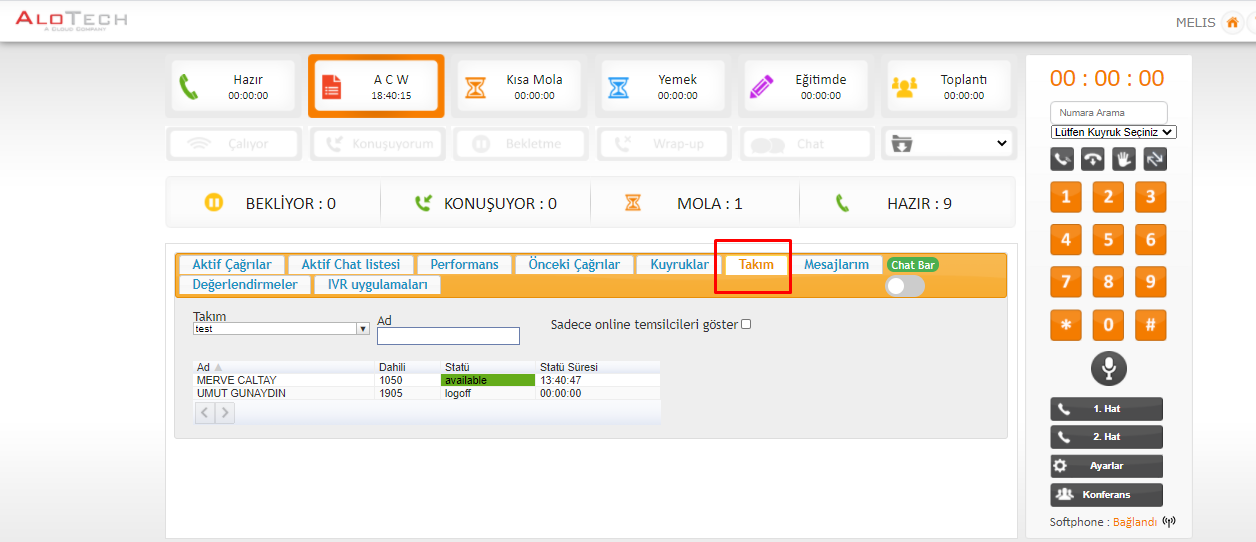Switch to Değerlendirmeler tab
This screenshot has width=1256, height=542.
(x=245, y=285)
